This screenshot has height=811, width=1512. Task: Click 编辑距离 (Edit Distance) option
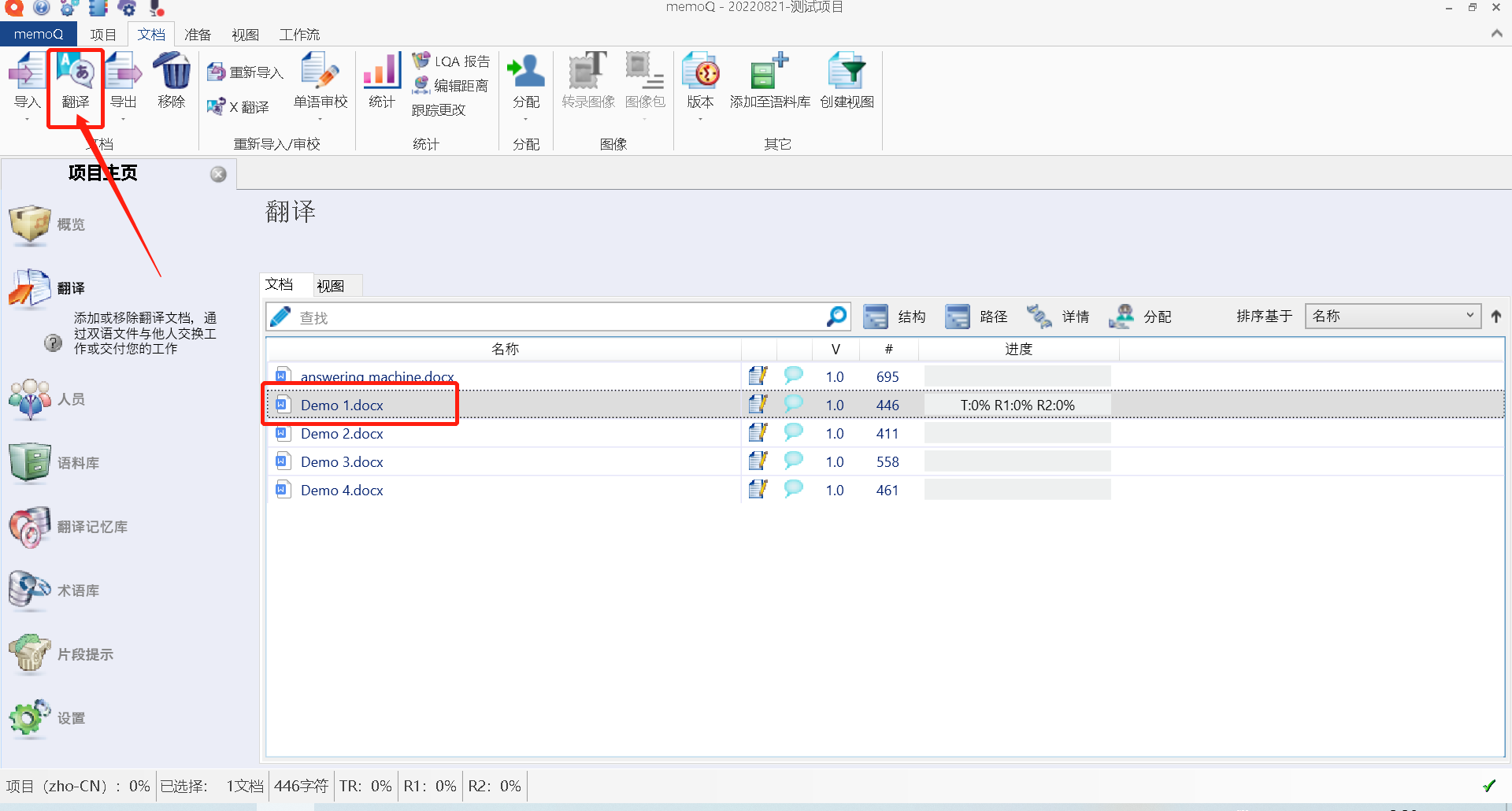click(451, 85)
